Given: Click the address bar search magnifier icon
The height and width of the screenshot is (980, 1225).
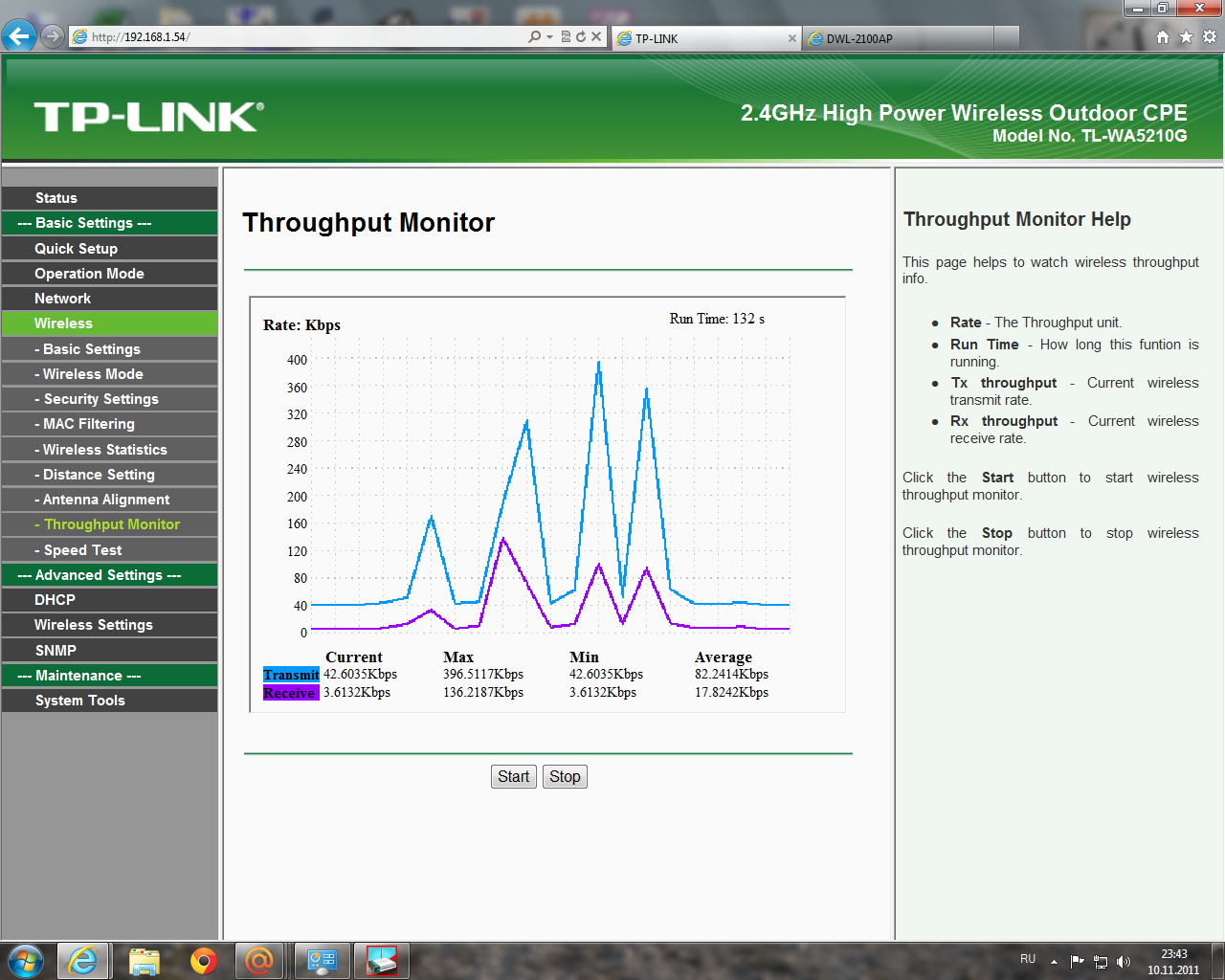Looking at the screenshot, I should (x=534, y=36).
